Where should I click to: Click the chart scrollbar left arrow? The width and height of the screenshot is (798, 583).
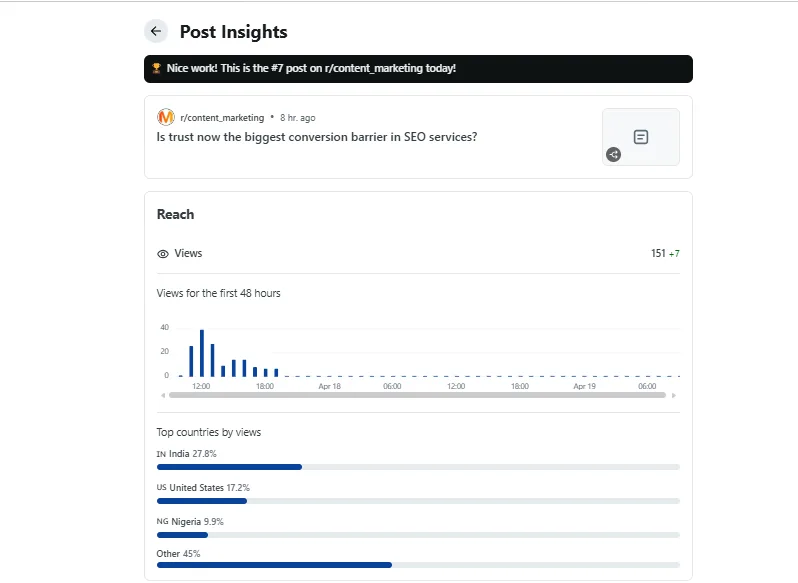pos(162,395)
